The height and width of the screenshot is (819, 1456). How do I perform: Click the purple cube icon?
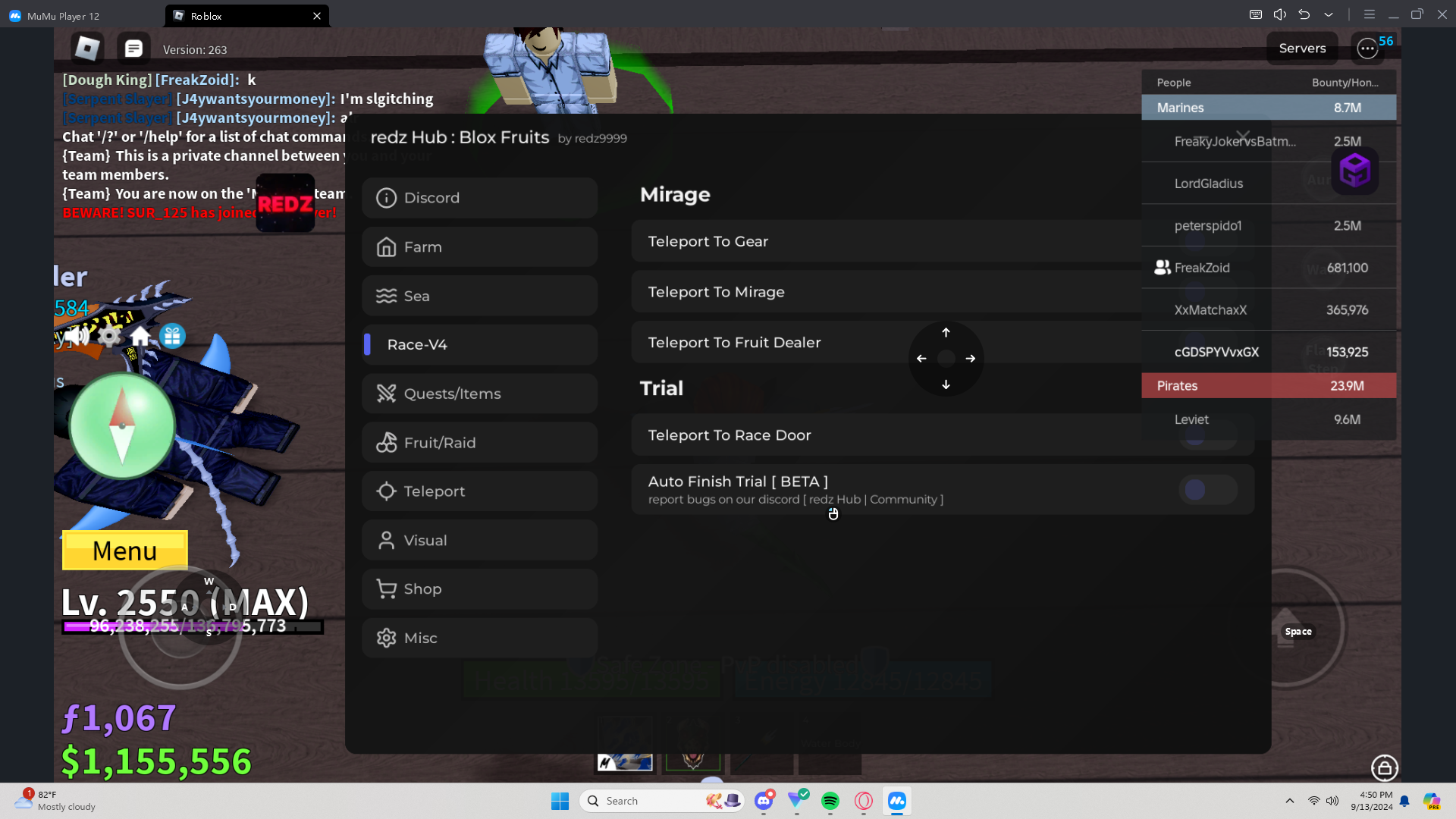click(1355, 171)
